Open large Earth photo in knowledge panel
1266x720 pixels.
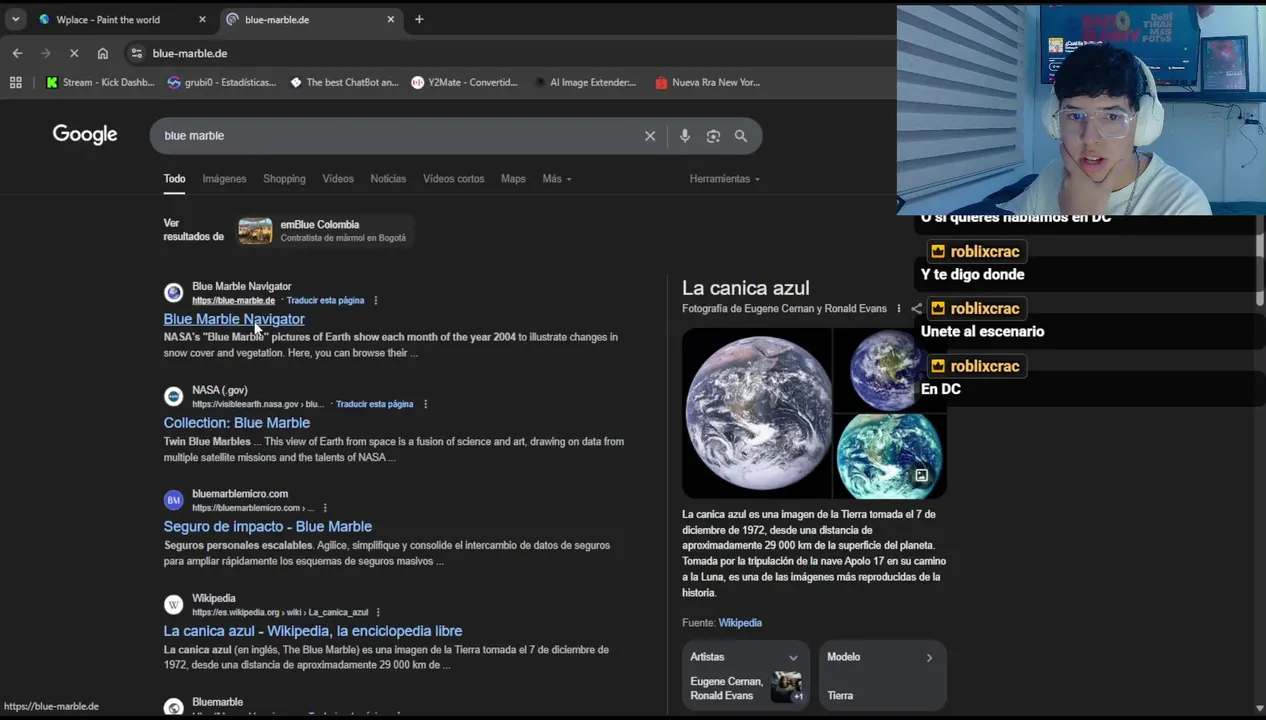[757, 412]
